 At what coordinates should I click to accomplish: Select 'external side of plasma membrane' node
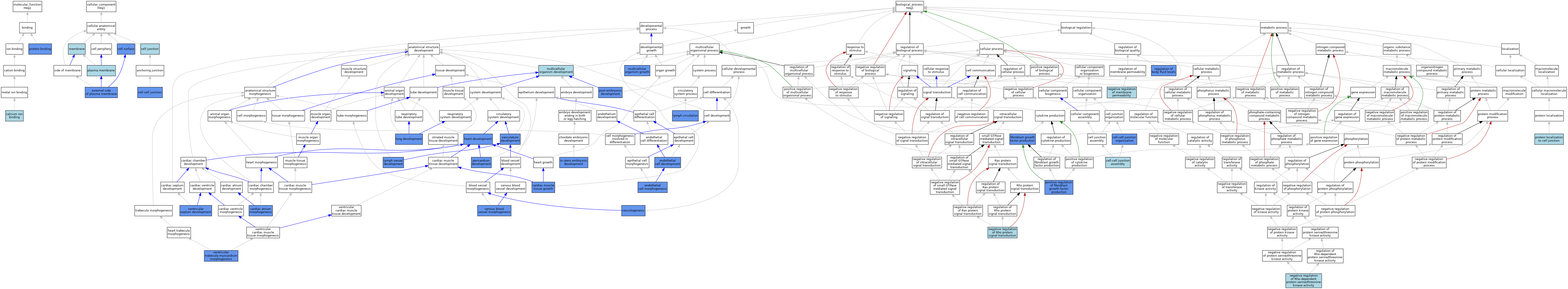click(x=101, y=93)
